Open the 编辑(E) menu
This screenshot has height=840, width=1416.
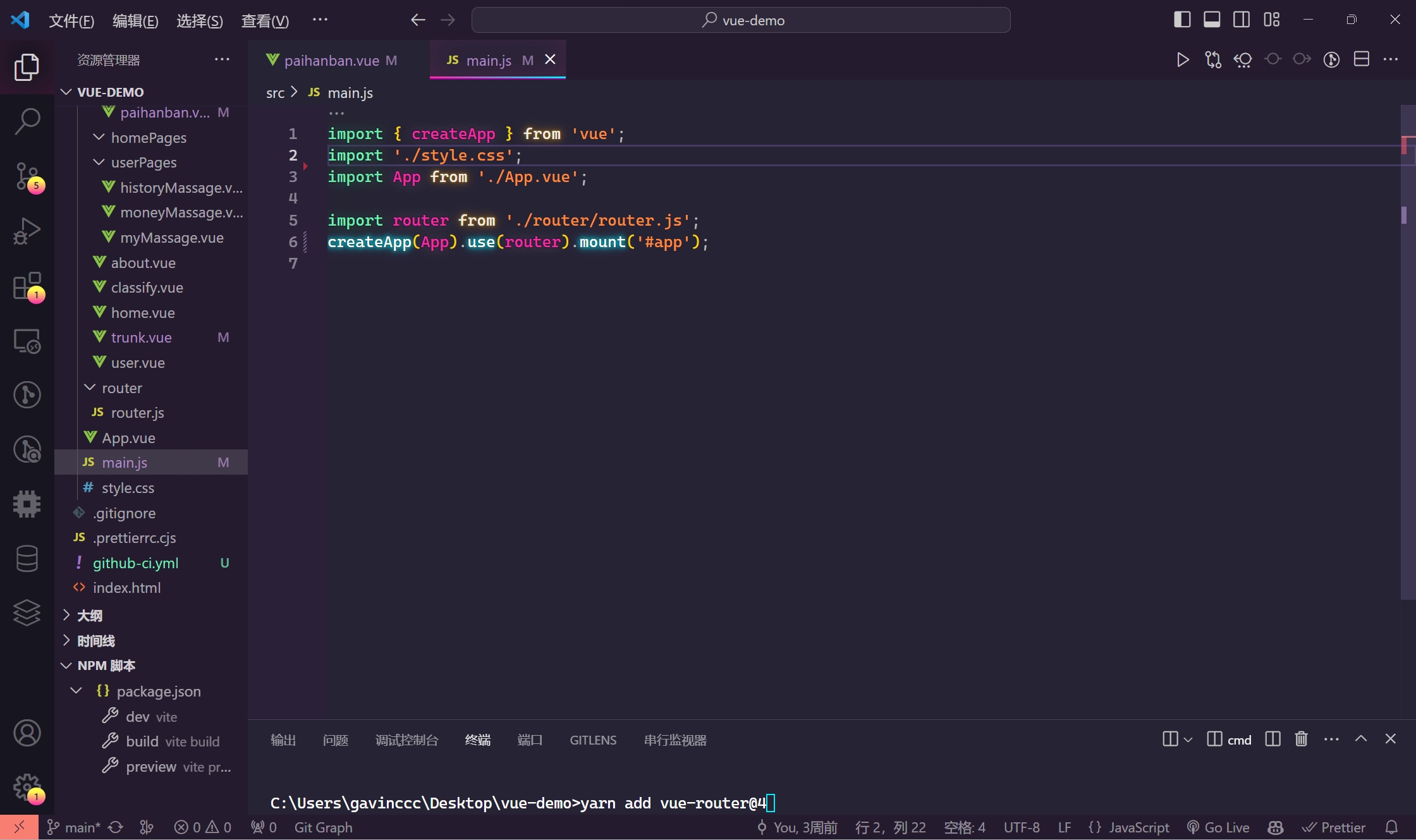[135, 21]
